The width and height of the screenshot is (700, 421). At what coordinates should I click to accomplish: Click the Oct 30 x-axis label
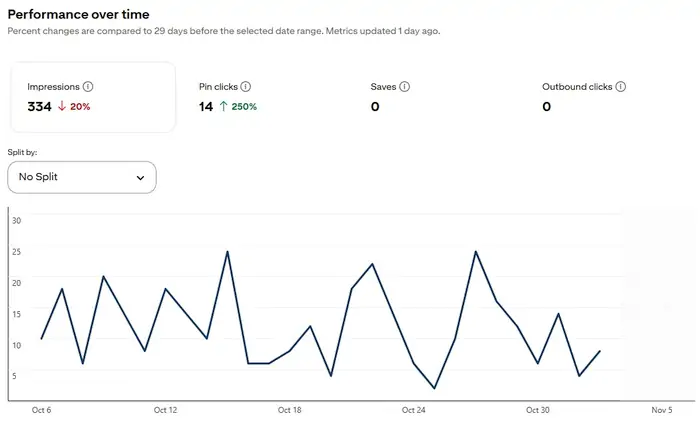(x=538, y=410)
